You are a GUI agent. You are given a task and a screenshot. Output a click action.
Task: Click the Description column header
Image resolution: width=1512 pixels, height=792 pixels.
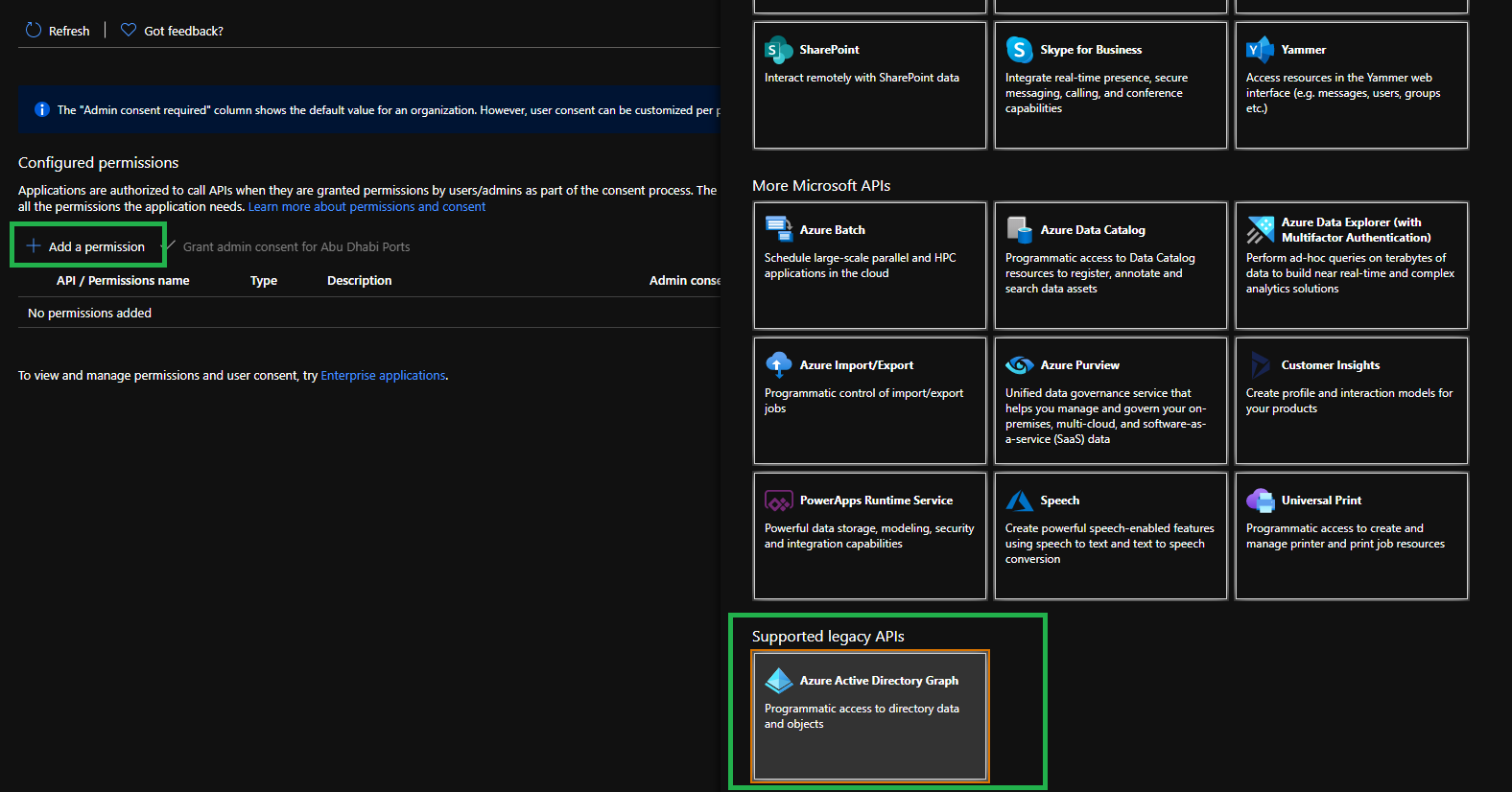(x=360, y=280)
